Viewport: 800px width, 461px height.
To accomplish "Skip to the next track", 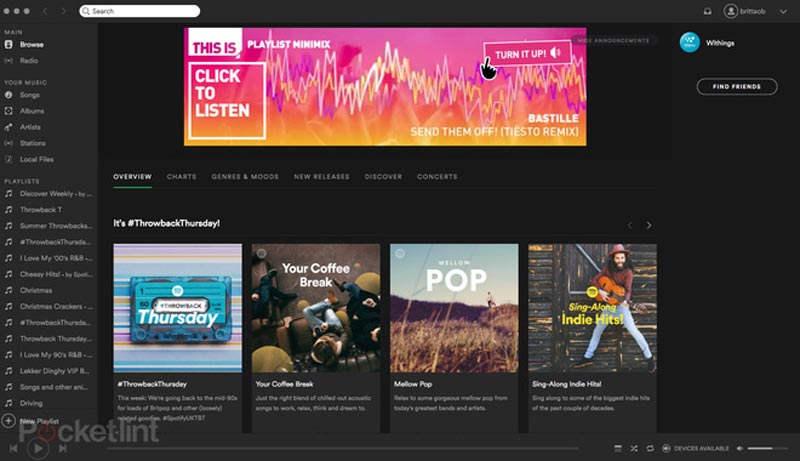I will pyautogui.click(x=62, y=449).
